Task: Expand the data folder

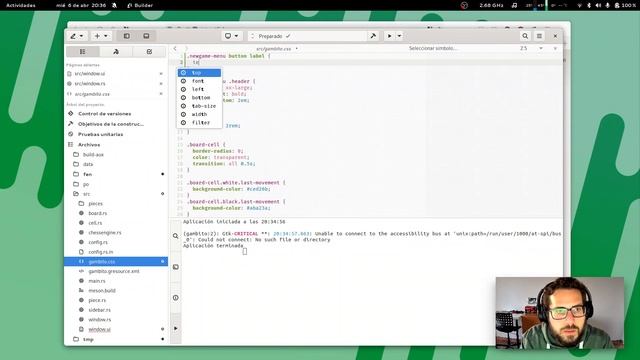Action: [88, 164]
